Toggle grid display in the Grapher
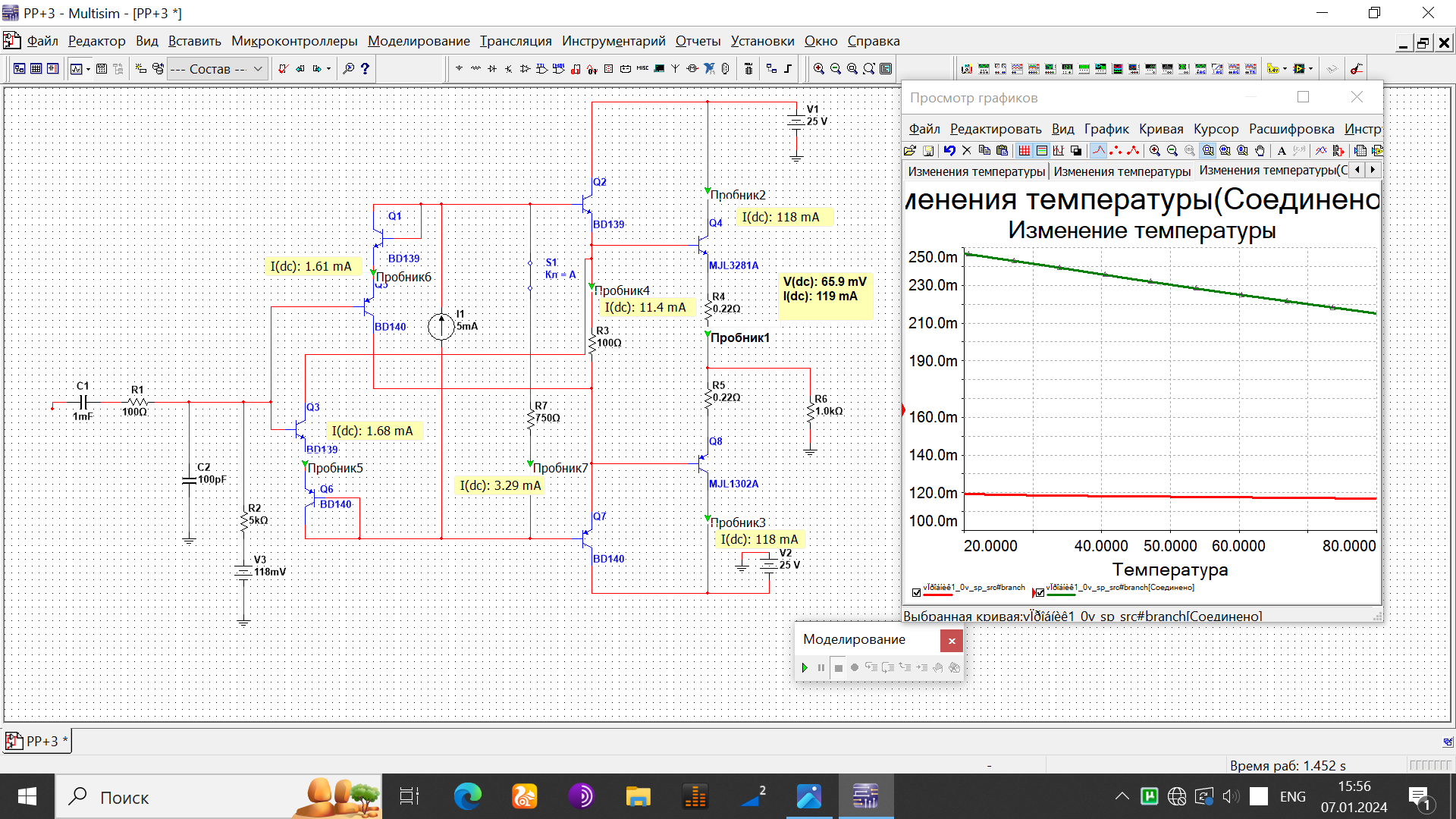The image size is (1456, 819). (1025, 150)
